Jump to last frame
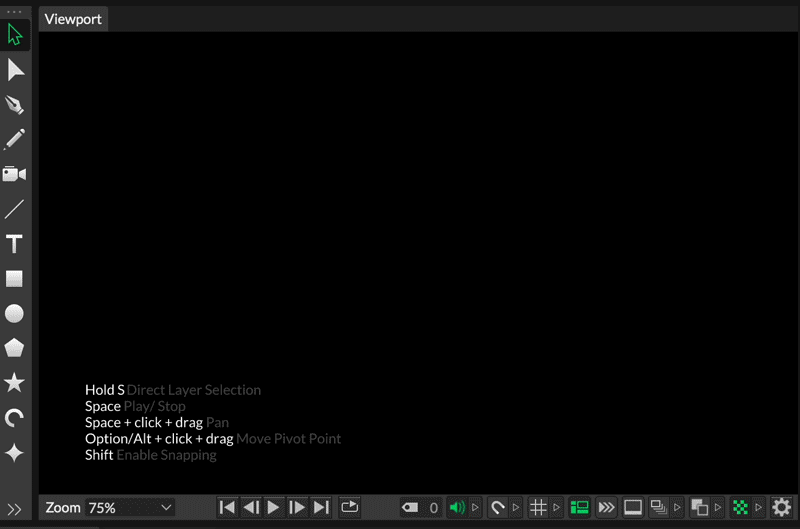Image resolution: width=800 pixels, height=529 pixels. coord(321,508)
